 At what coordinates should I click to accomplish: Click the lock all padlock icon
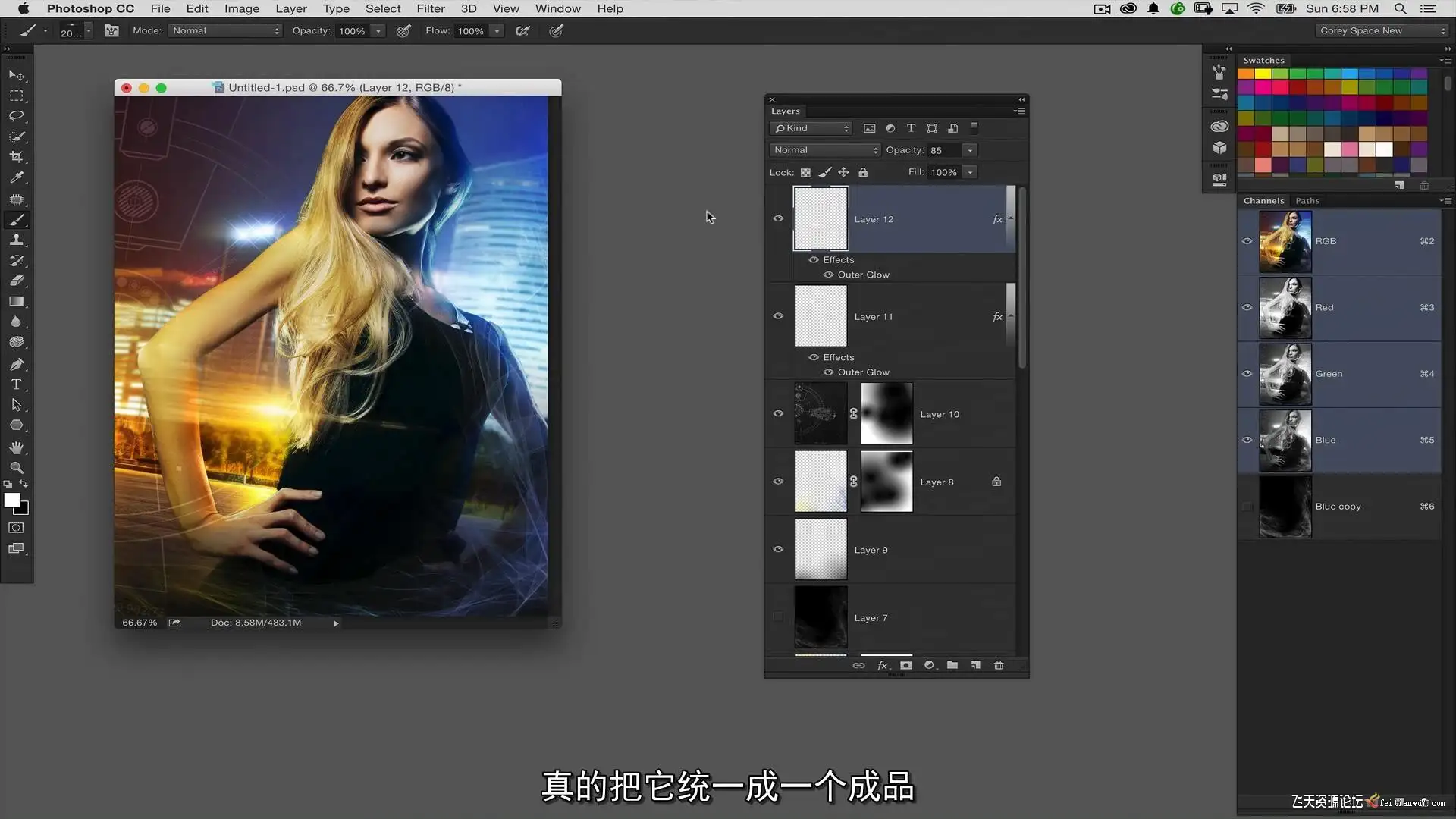pyautogui.click(x=863, y=172)
